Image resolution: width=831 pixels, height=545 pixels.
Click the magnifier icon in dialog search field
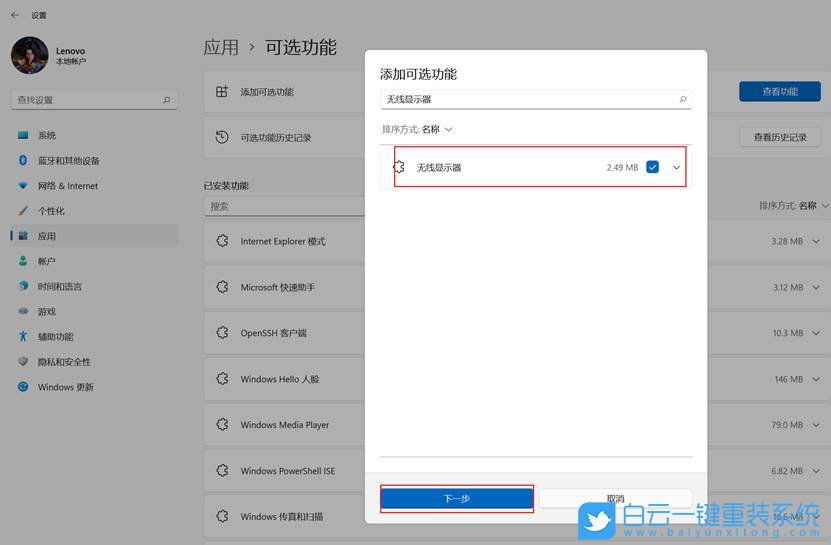point(683,99)
